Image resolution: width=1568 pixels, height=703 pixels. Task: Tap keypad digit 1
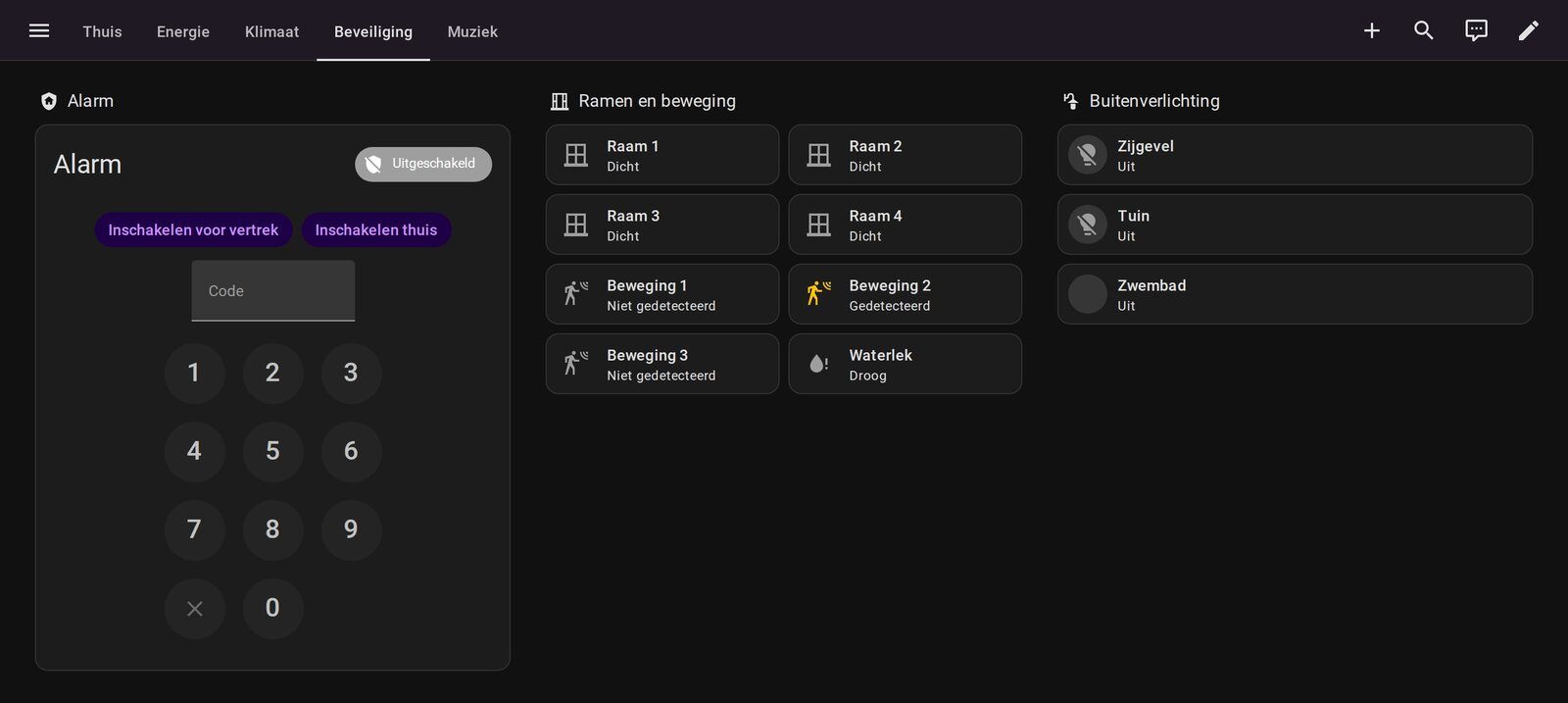click(194, 373)
